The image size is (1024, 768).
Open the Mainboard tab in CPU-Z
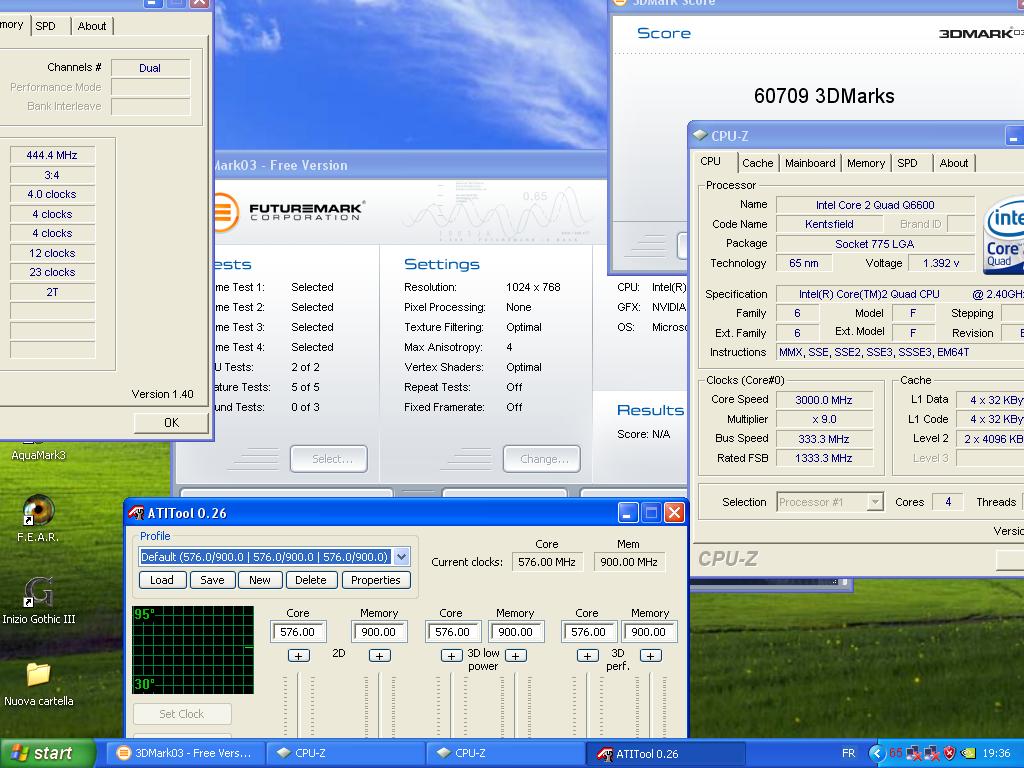[x=810, y=163]
